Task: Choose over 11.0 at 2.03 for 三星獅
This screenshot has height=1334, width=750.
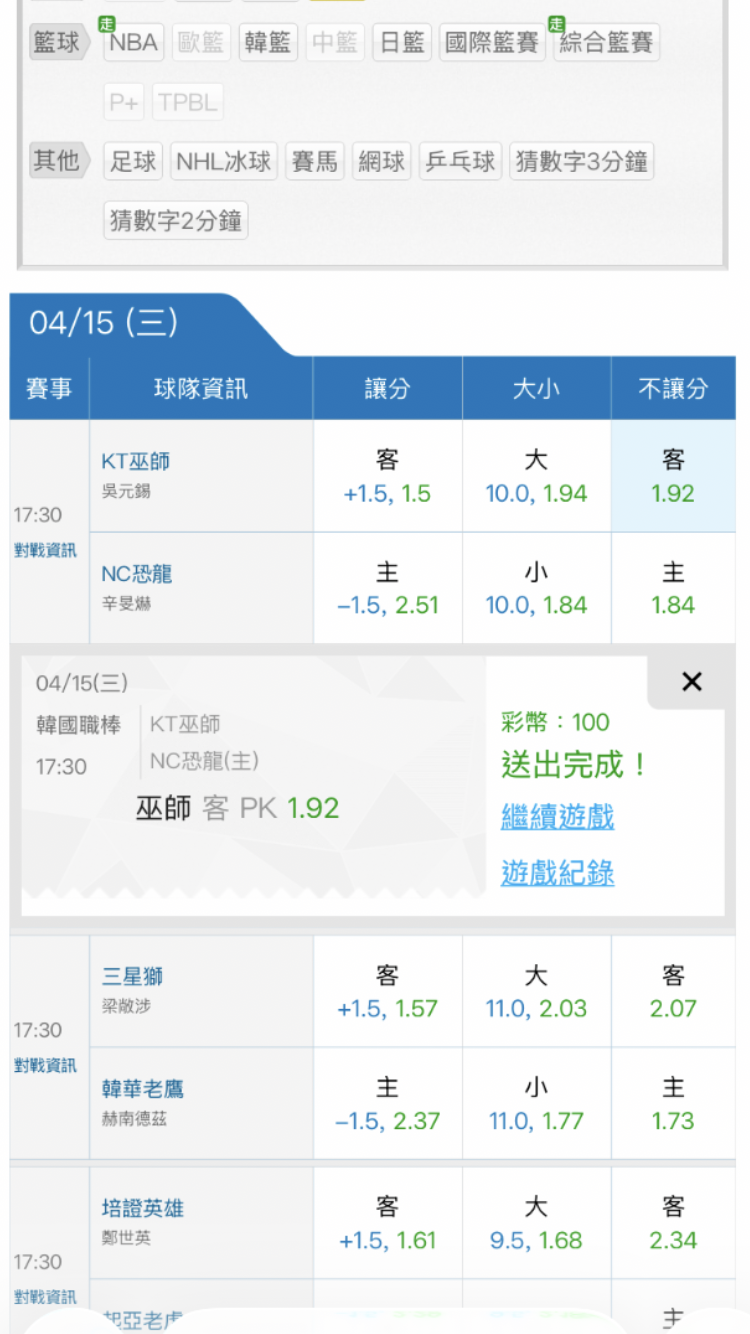Action: [x=536, y=991]
